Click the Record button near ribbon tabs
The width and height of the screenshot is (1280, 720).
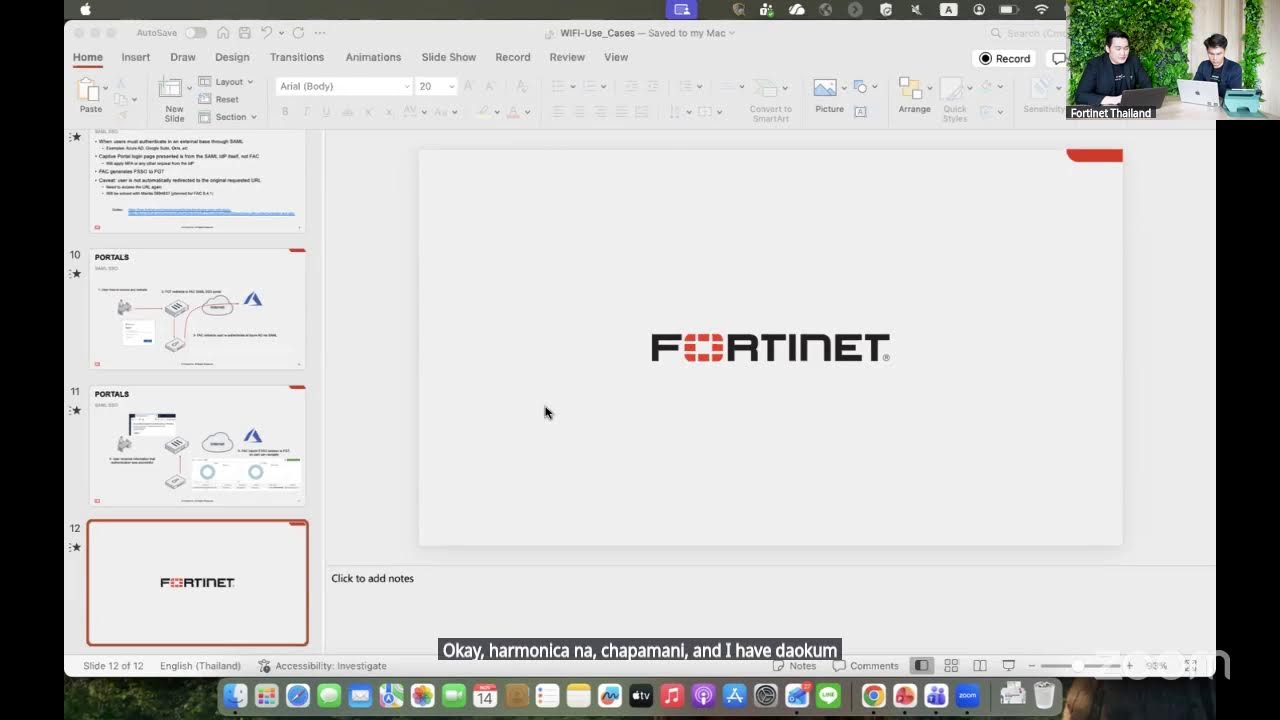pos(1005,58)
